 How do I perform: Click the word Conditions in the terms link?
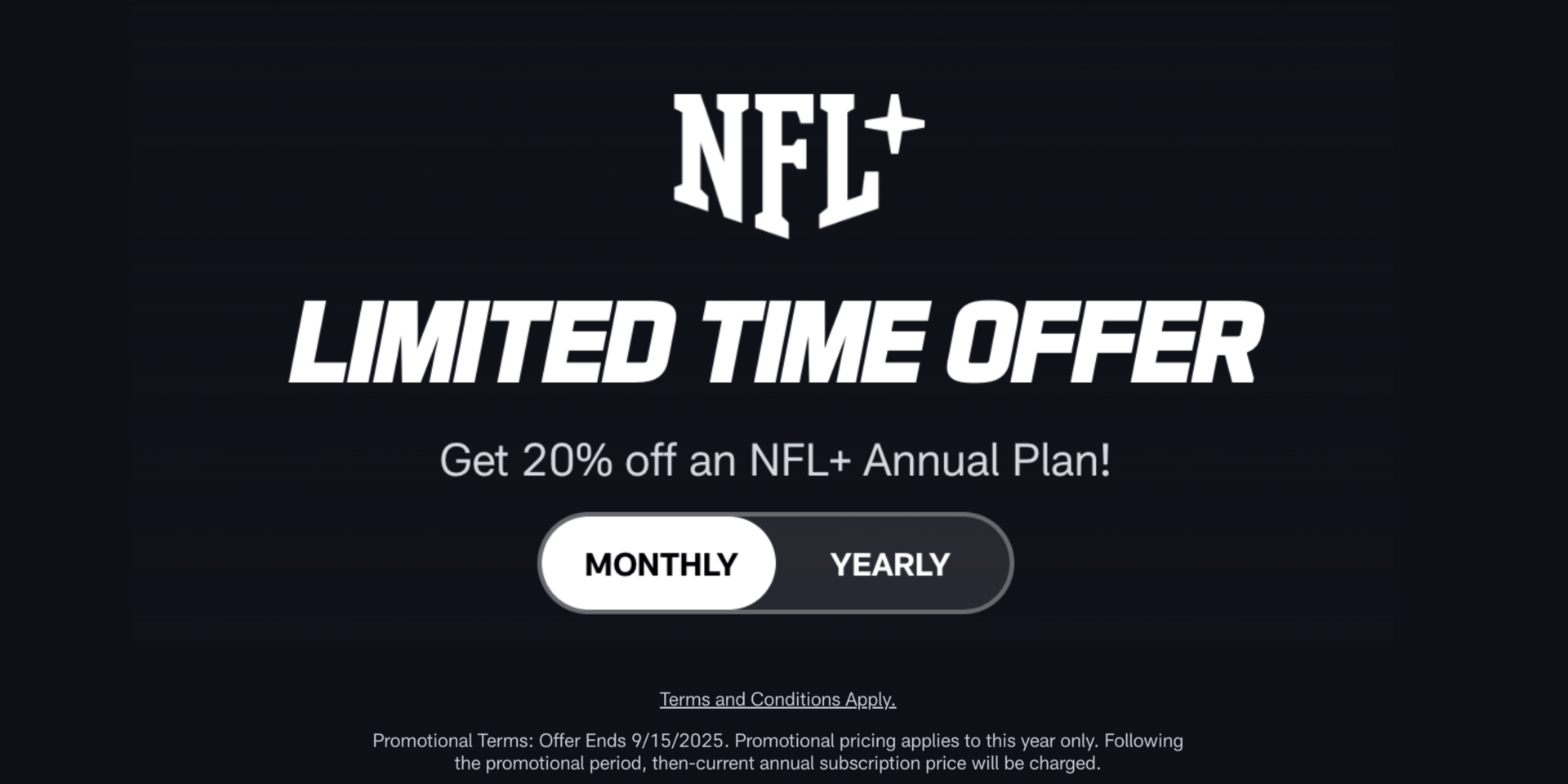(795, 700)
